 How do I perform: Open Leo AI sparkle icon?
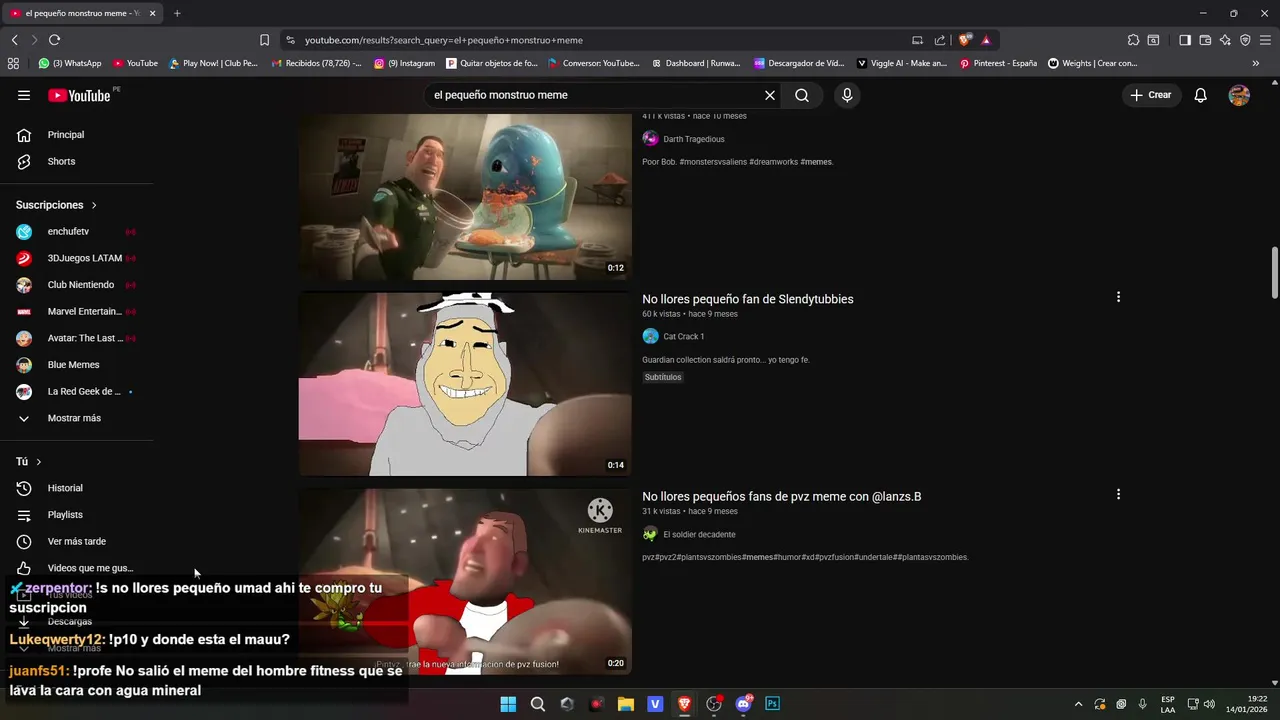point(1225,40)
